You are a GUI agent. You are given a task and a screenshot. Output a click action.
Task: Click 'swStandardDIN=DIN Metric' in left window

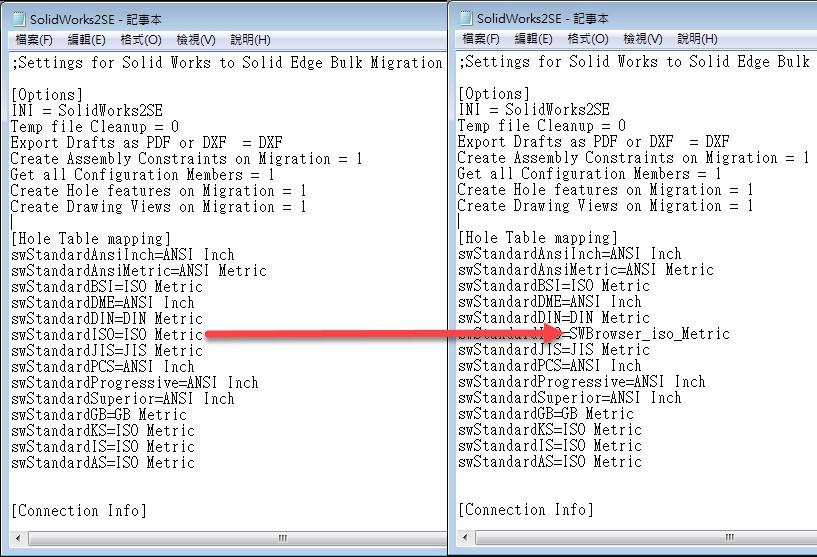click(107, 319)
